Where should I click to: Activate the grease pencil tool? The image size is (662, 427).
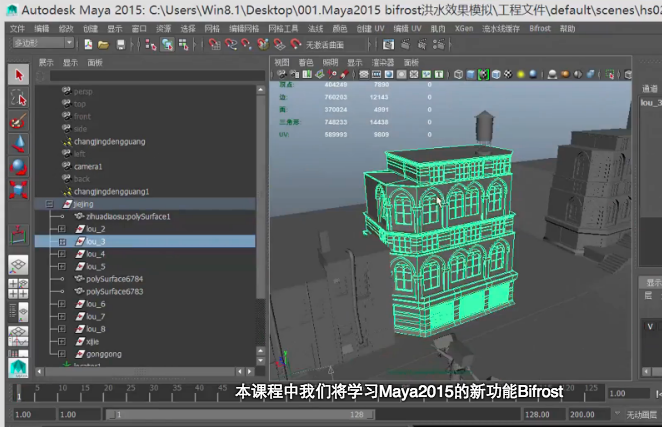pyautogui.click(x=345, y=74)
